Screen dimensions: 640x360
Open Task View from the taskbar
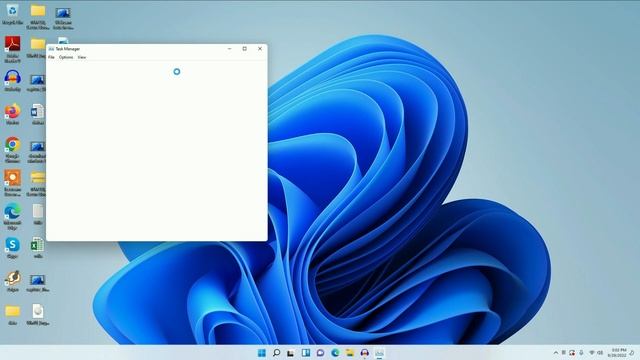(x=291, y=353)
